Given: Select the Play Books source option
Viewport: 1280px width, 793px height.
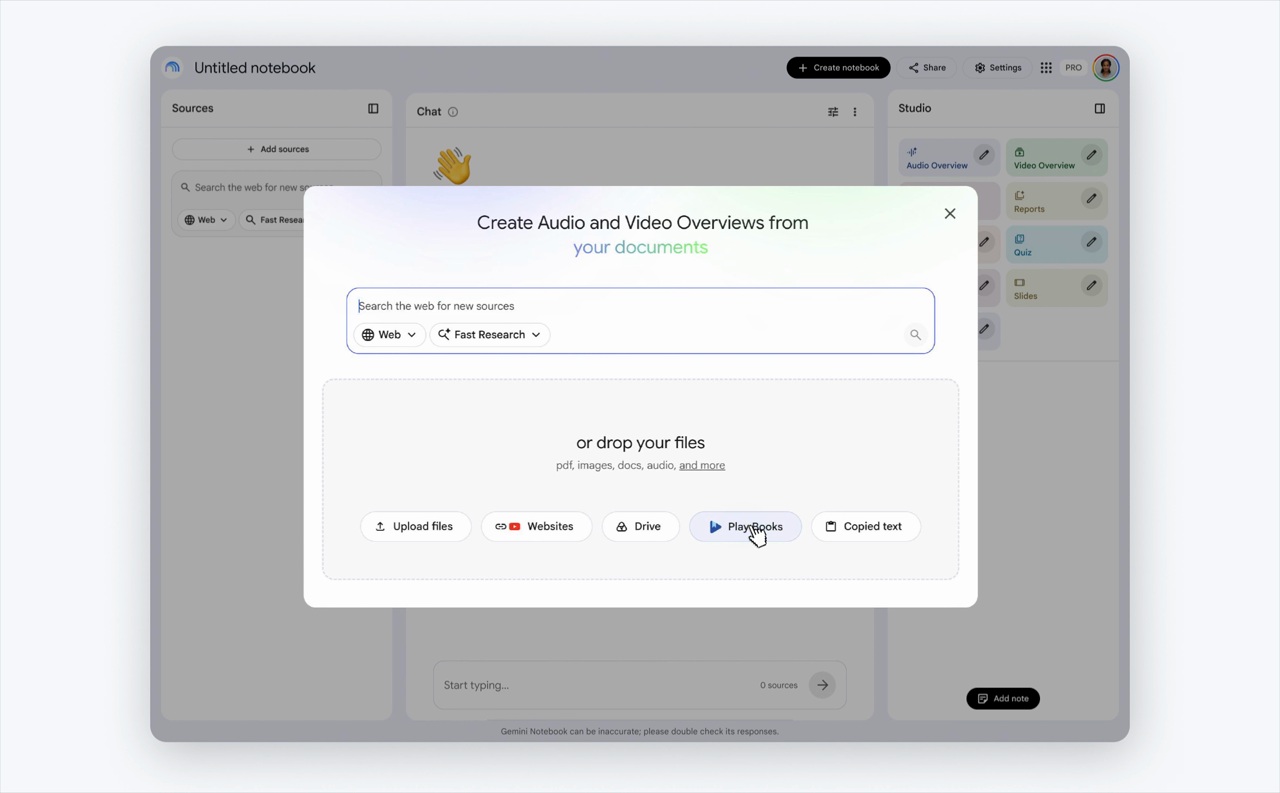Looking at the screenshot, I should pyautogui.click(x=745, y=526).
